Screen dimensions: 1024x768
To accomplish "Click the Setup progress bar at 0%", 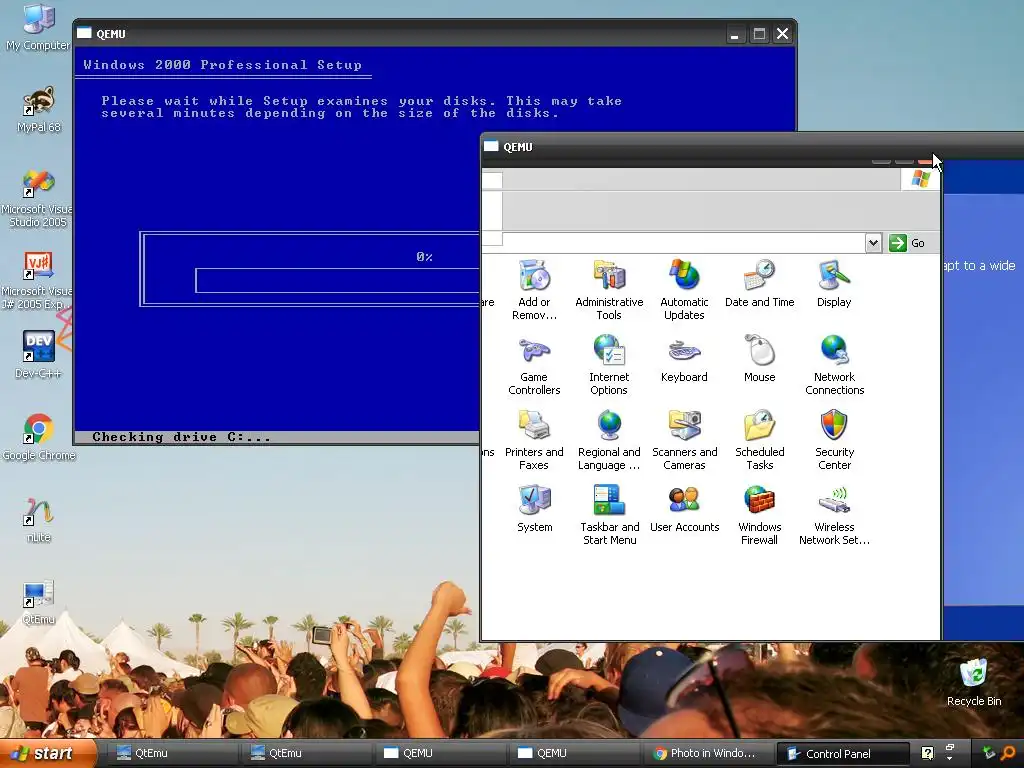I will (x=337, y=280).
